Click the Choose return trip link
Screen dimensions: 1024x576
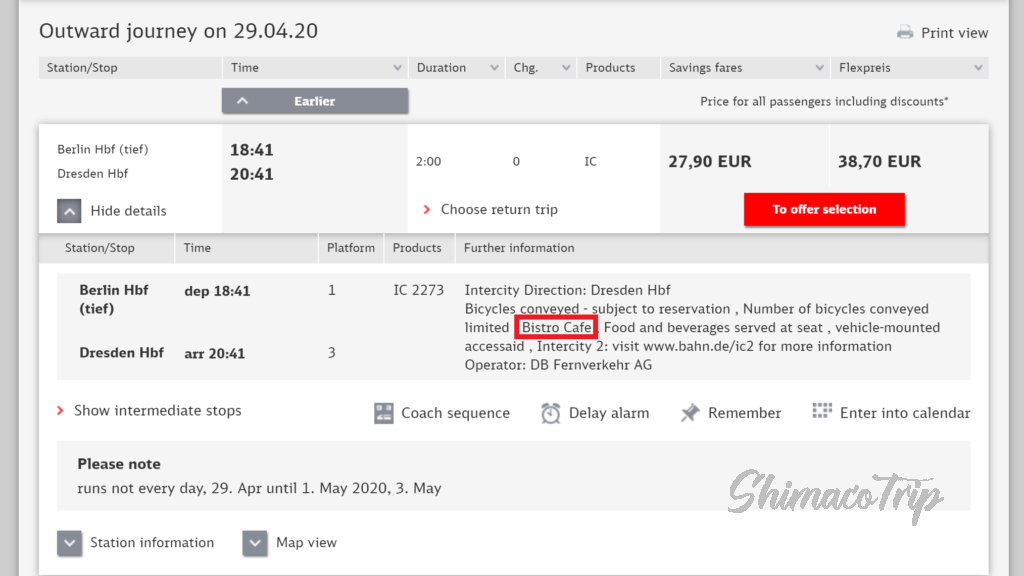[498, 210]
